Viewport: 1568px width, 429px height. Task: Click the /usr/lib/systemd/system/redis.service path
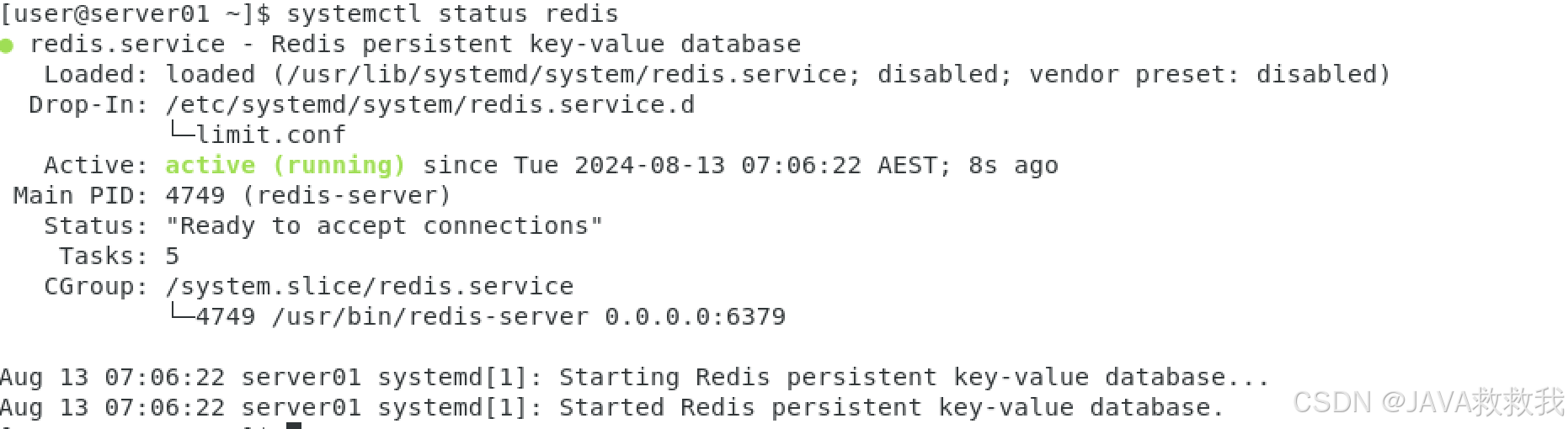point(567,74)
